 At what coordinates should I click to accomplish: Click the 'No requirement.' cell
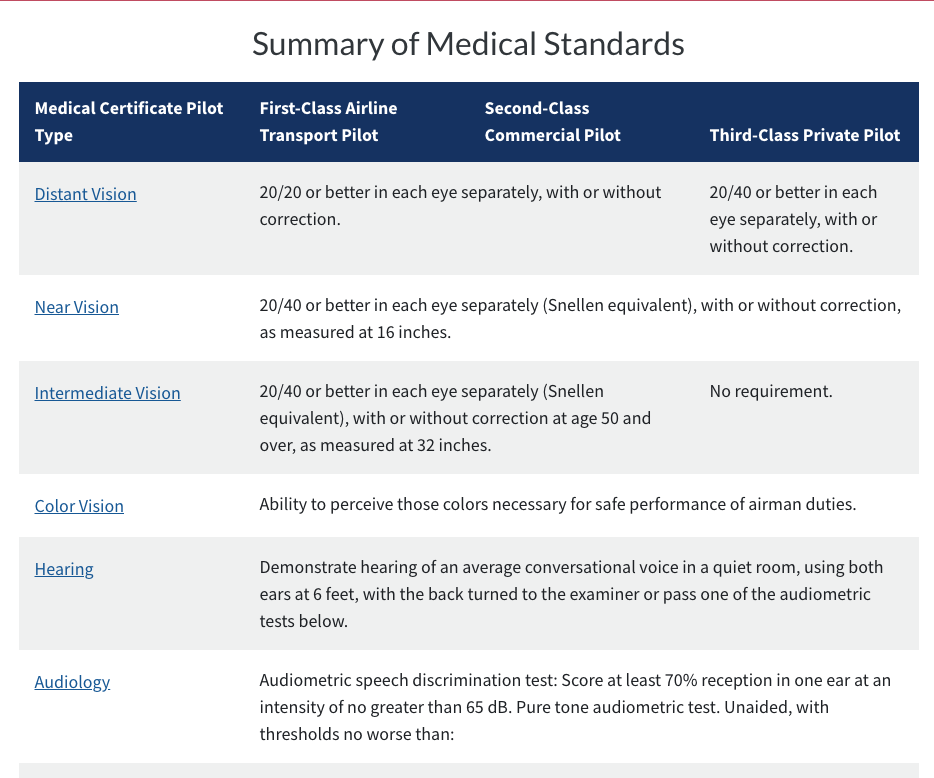(x=770, y=391)
